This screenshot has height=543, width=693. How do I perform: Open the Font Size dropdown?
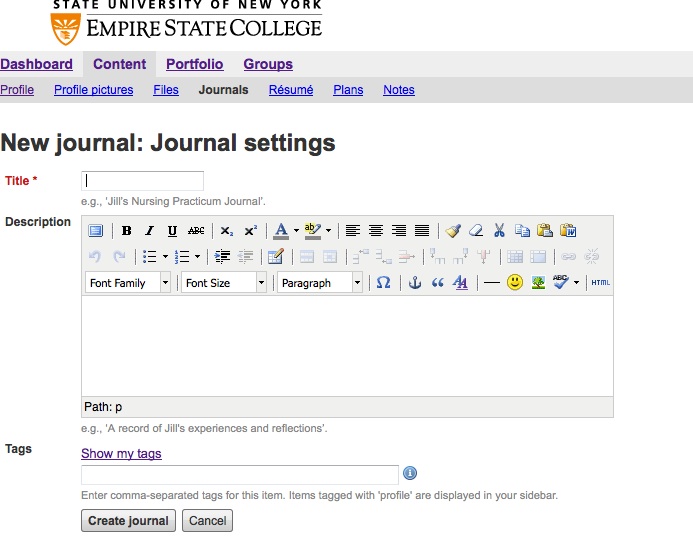point(224,283)
